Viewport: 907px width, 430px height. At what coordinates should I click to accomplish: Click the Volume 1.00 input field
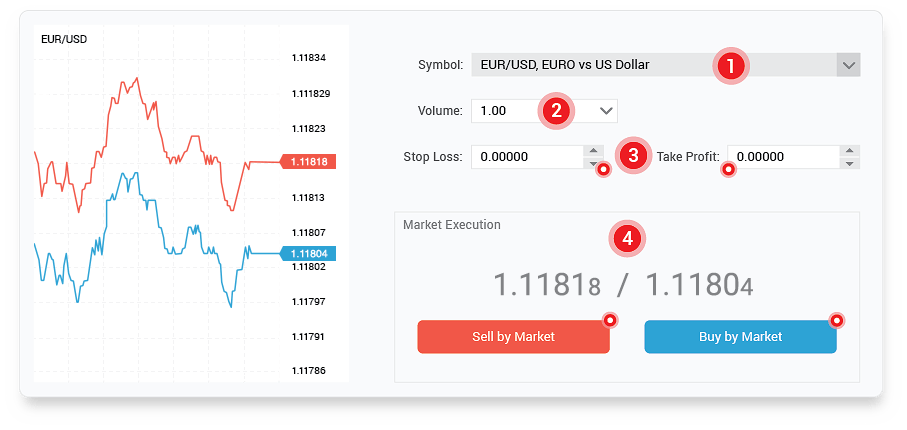click(x=544, y=111)
